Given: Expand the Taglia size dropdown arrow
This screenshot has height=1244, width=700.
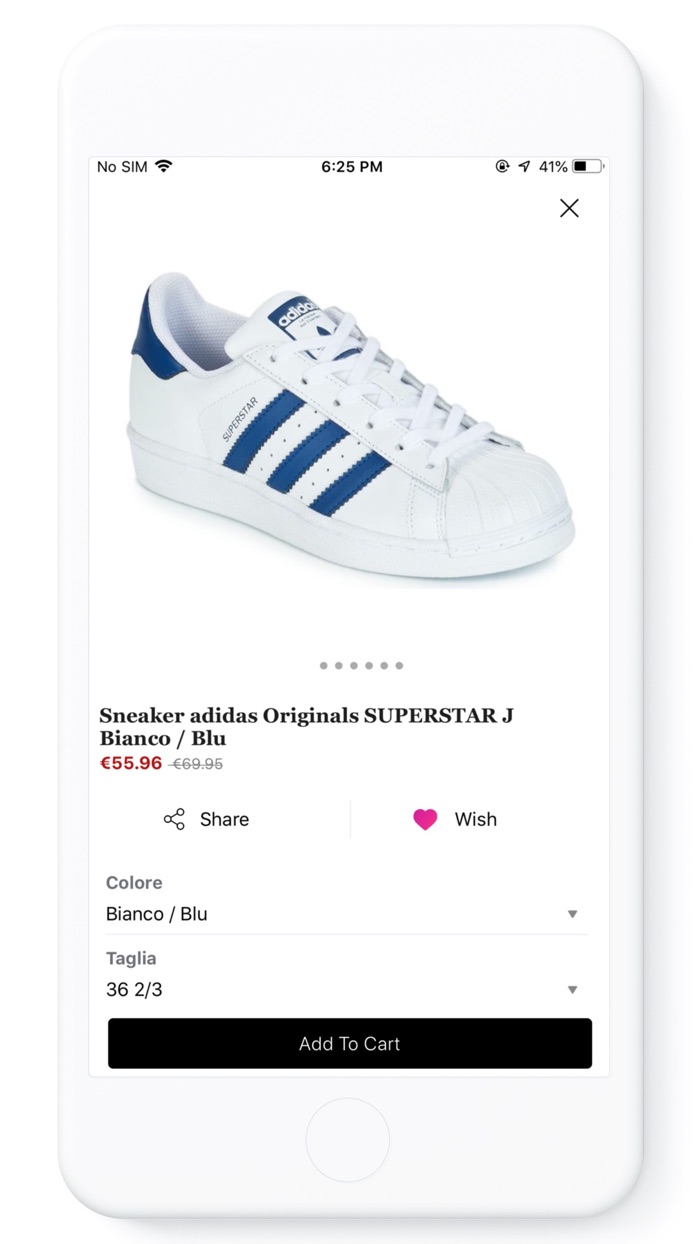Looking at the screenshot, I should tap(573, 990).
